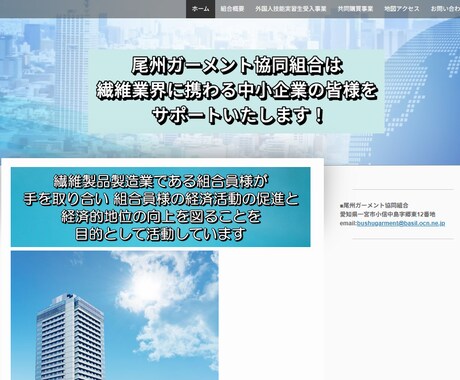
Task: Click the hero banner headline 尾州ガーメント協同組合は
Action: click(x=237, y=66)
